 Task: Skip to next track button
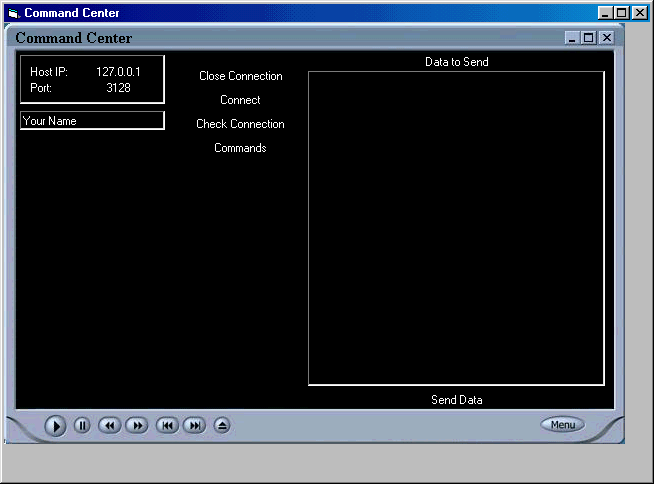pyautogui.click(x=194, y=425)
